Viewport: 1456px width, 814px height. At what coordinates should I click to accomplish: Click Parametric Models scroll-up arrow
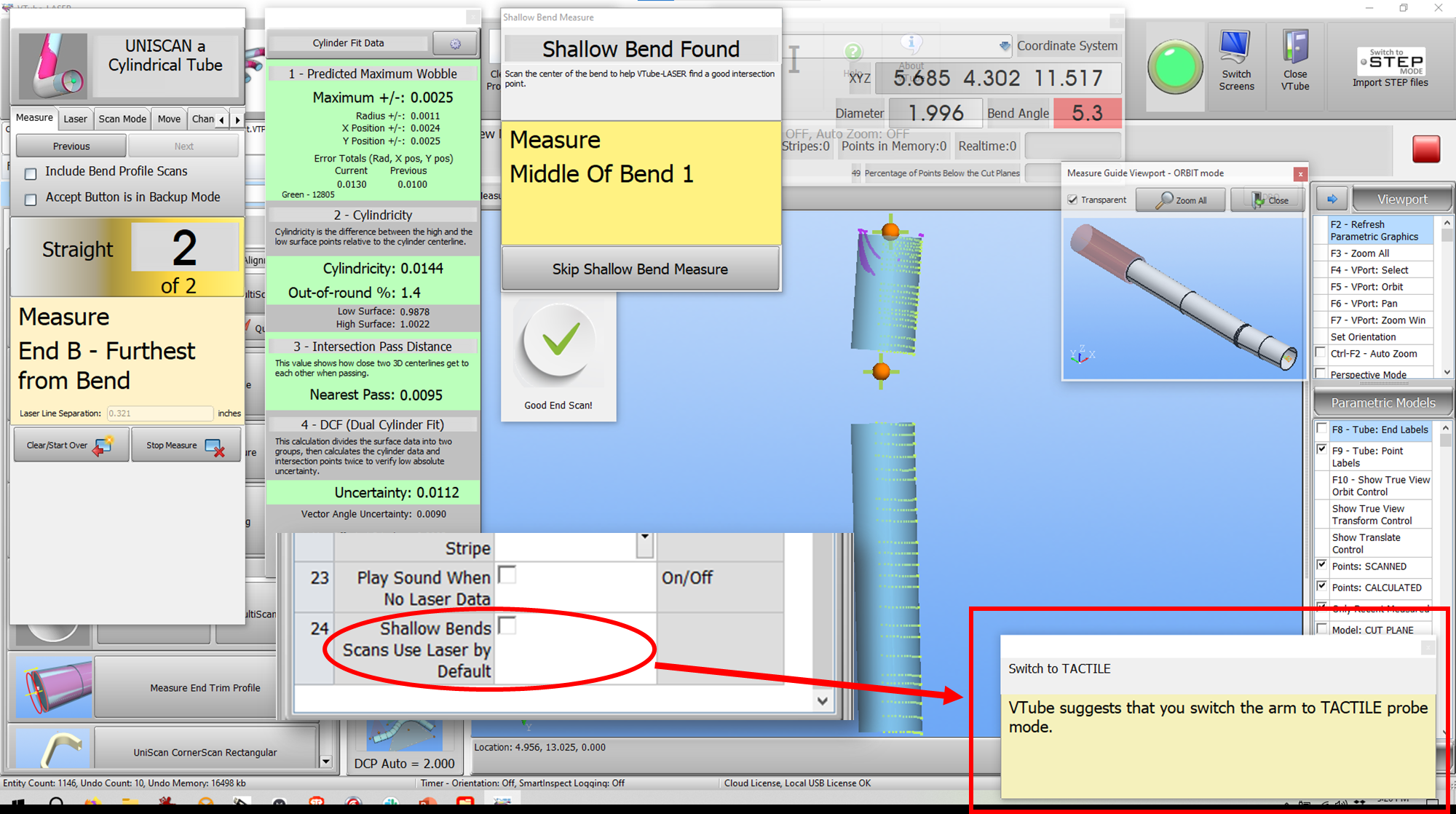point(1447,428)
